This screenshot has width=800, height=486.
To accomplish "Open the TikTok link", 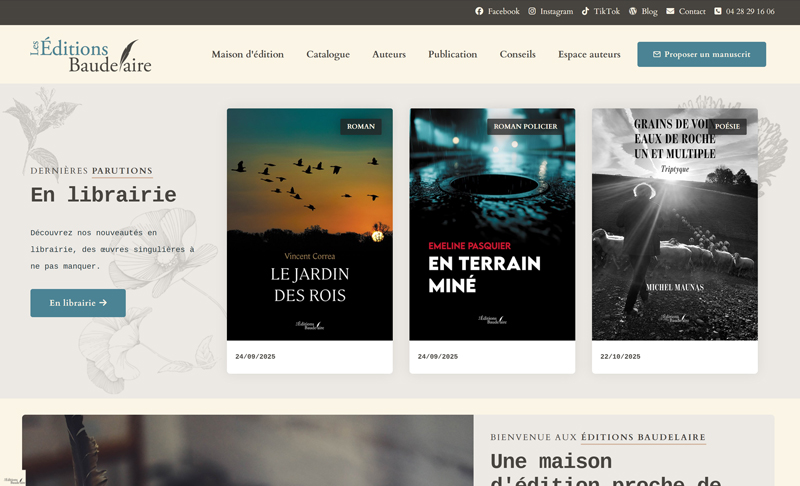I will (601, 11).
